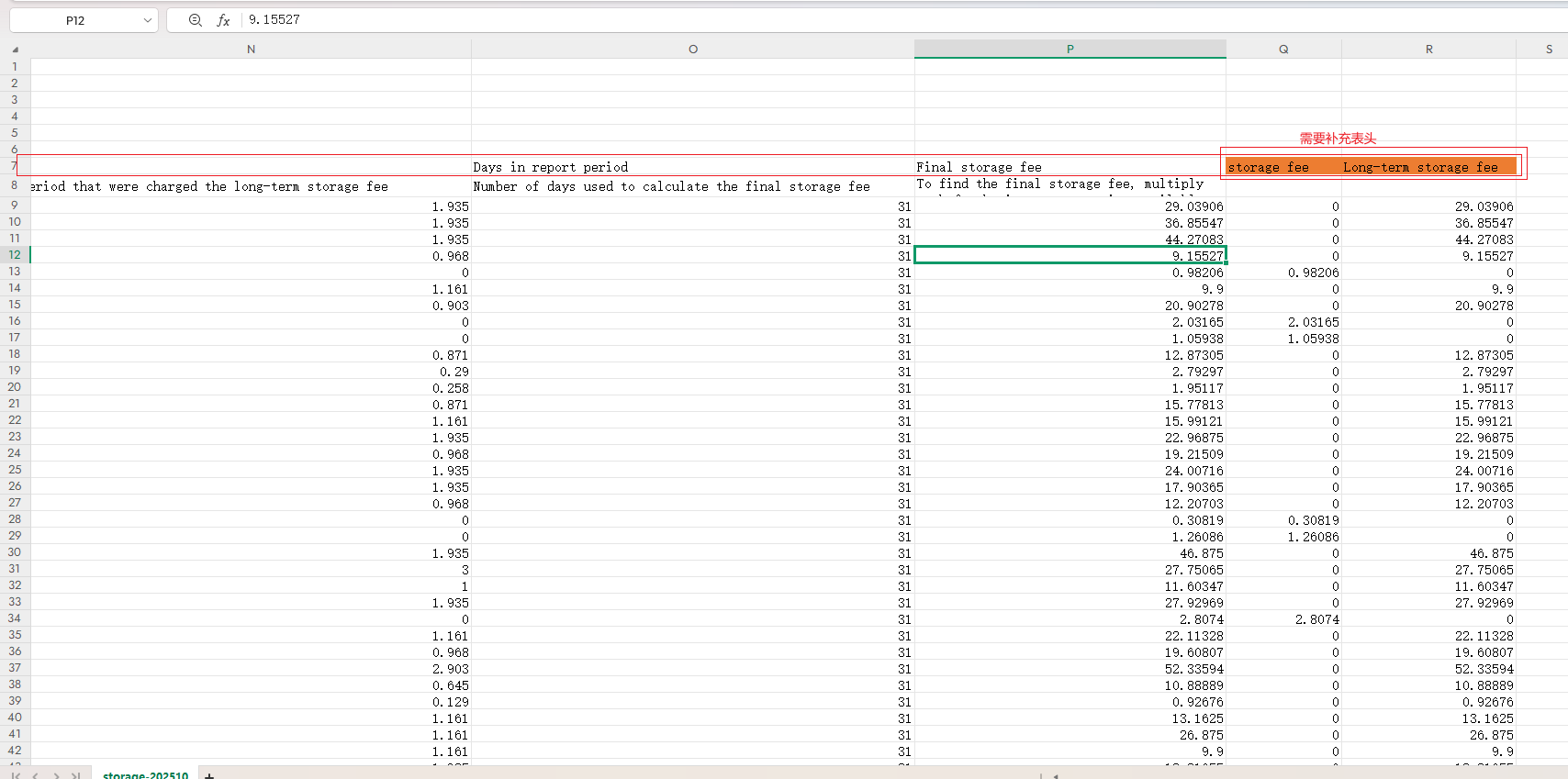Add a new sheet with plus icon
This screenshot has width=1568, height=779.
(x=209, y=775)
